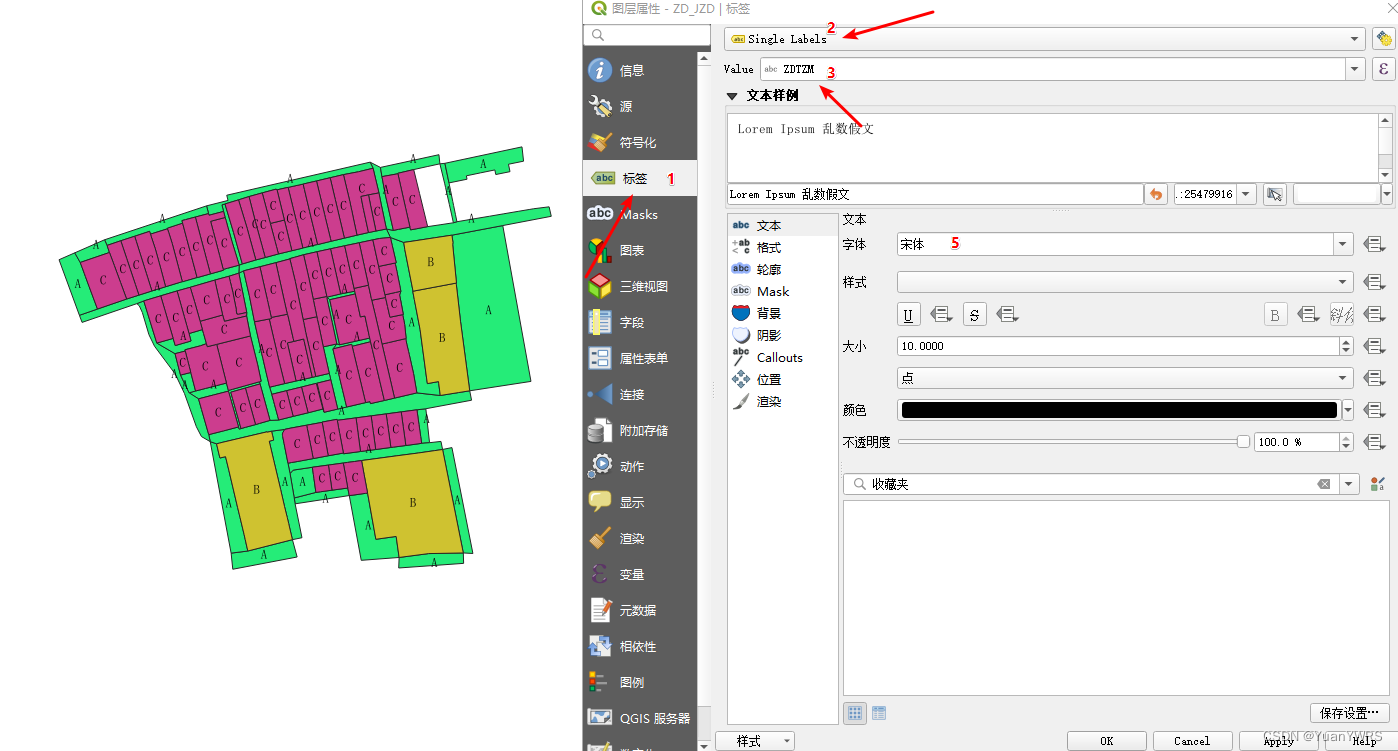Click the 三维视图 3D cube icon

[x=600, y=286]
